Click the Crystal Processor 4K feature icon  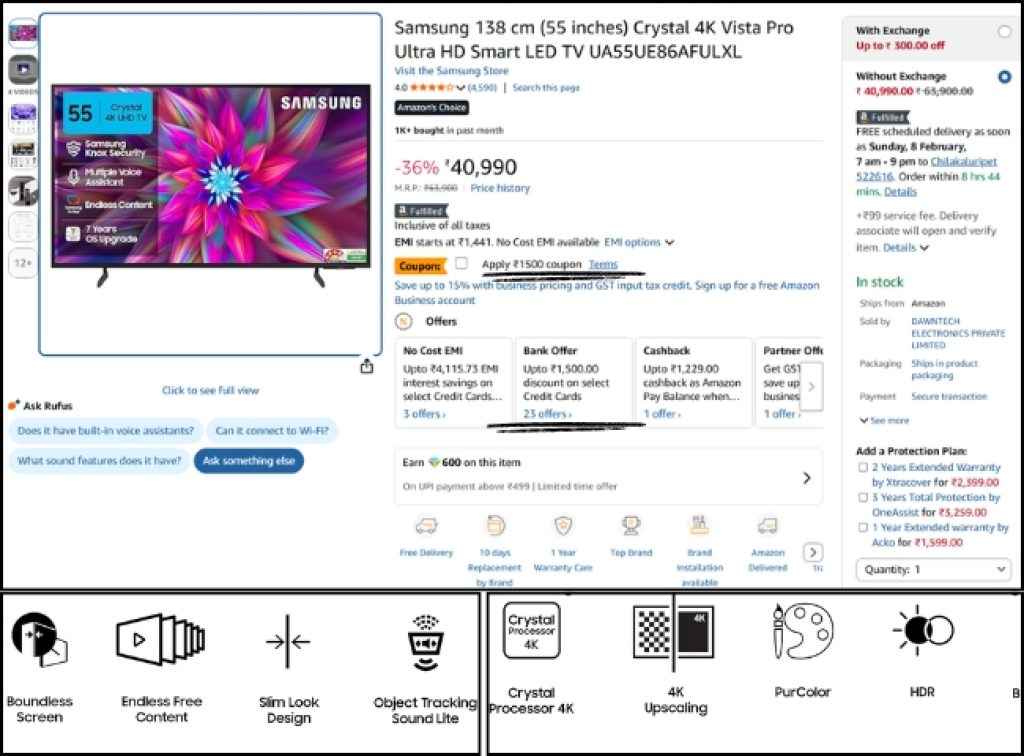[x=530, y=630]
